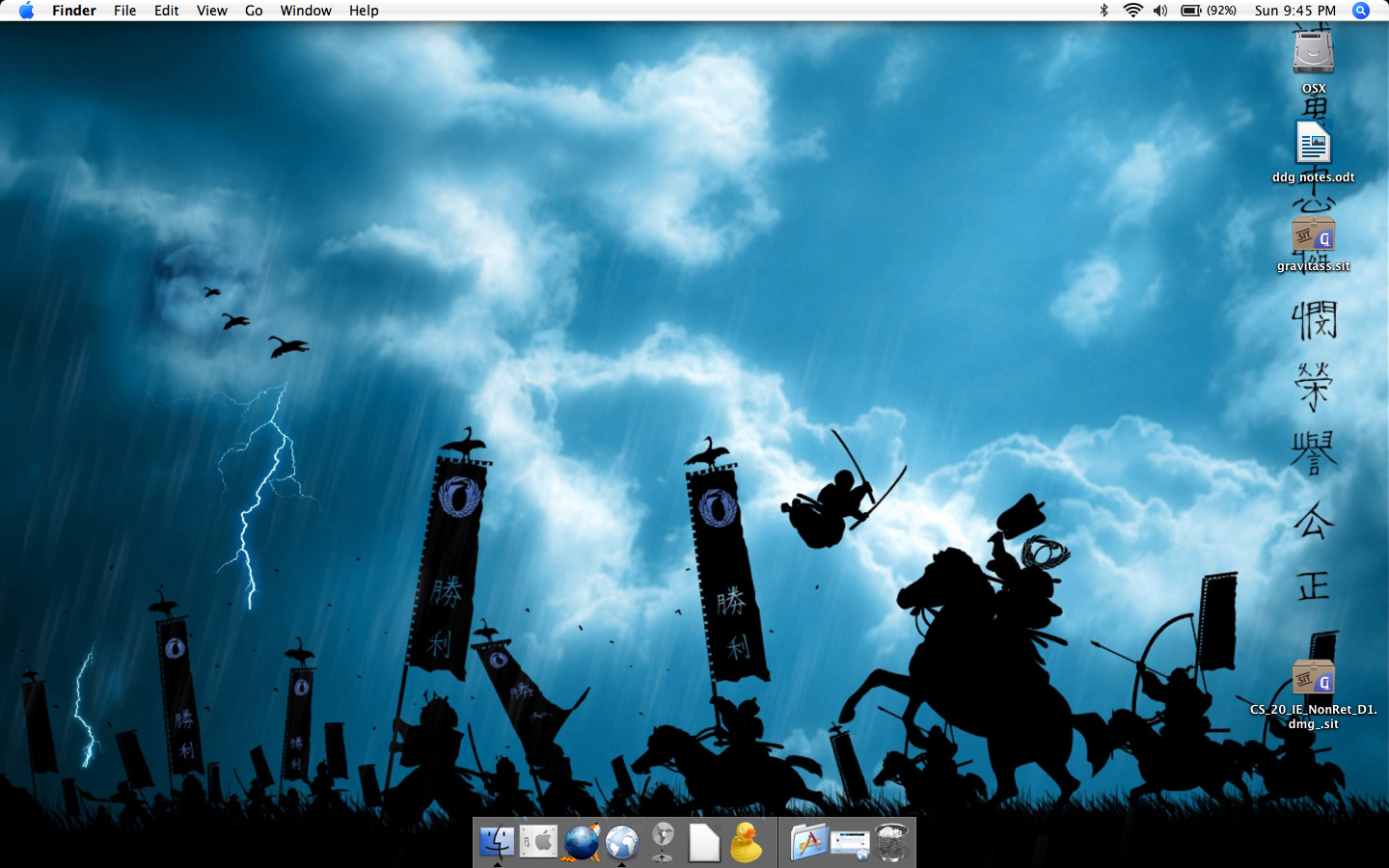The image size is (1389, 868).
Task: Launch Cyberduck yellow duck in Dock
Action: [x=746, y=843]
